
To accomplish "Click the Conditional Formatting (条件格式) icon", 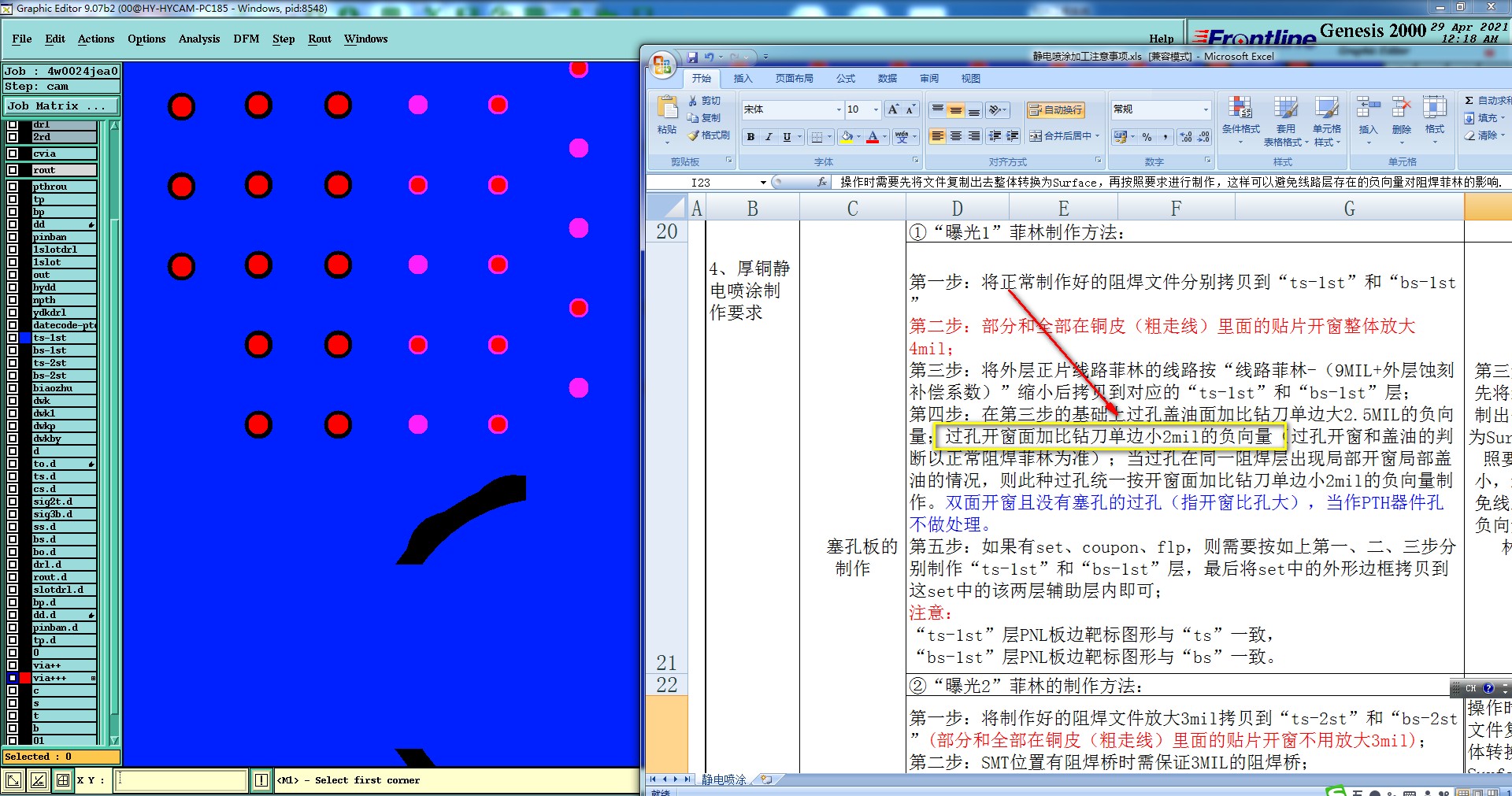I will tap(1240, 108).
